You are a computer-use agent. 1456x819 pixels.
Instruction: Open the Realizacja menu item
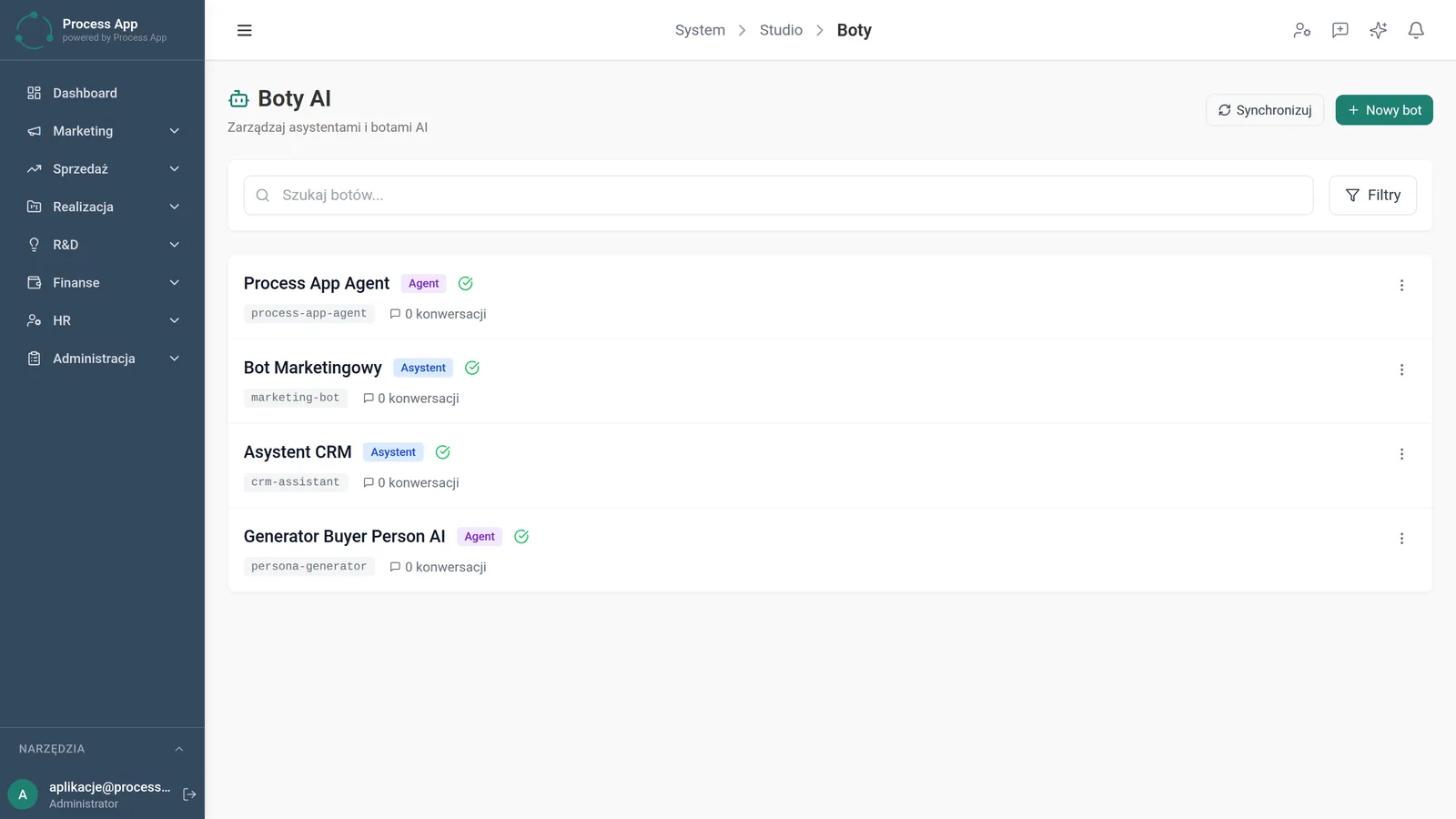102,207
